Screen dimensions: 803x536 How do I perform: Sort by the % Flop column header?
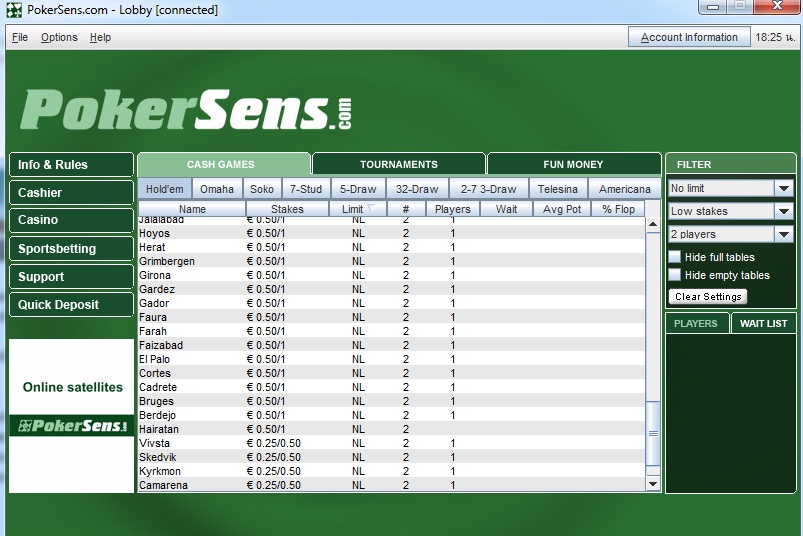(618, 209)
